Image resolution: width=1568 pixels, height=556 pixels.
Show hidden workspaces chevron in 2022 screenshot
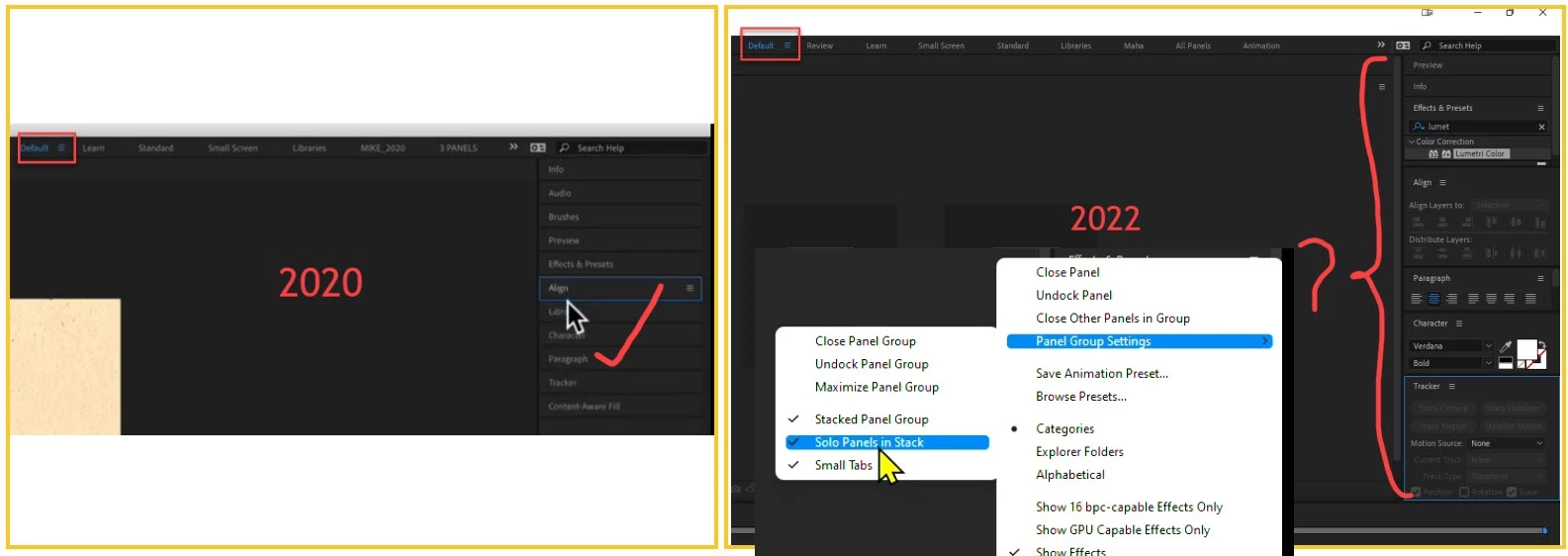[x=1381, y=45]
